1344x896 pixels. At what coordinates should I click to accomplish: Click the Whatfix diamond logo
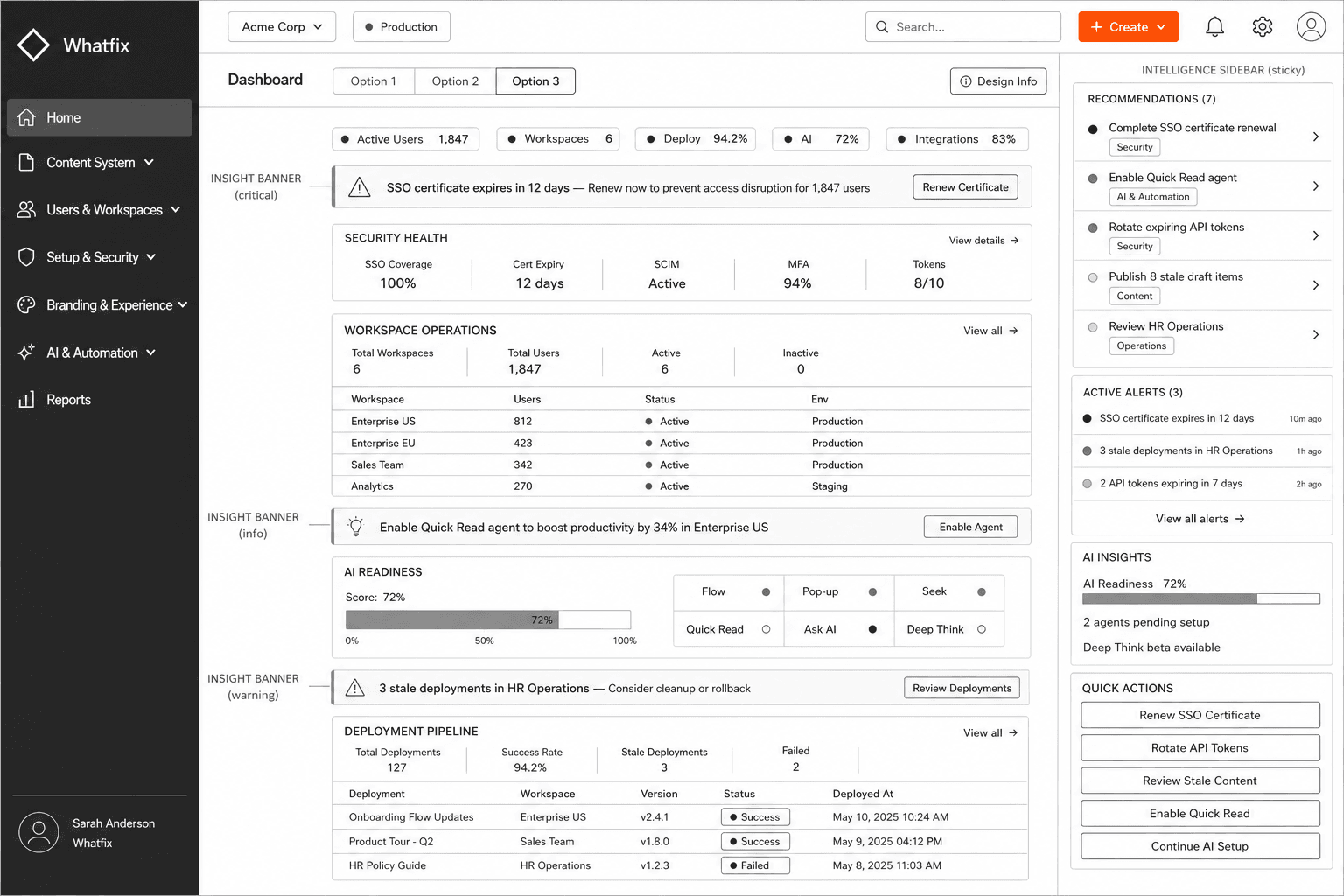(33, 45)
